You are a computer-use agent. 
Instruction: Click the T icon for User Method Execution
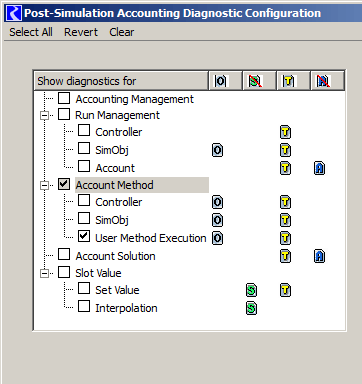click(x=285, y=238)
